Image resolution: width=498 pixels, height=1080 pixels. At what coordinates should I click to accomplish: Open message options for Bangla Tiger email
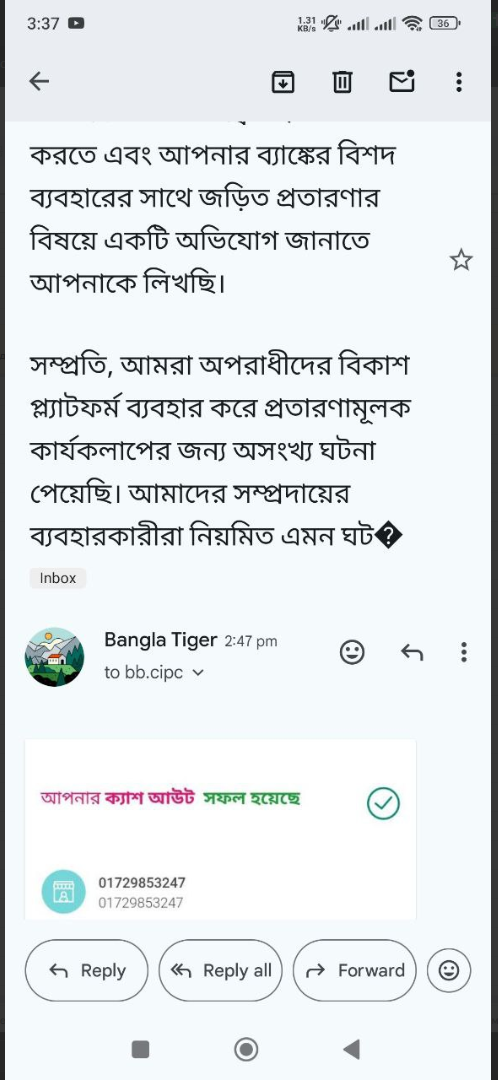(464, 652)
